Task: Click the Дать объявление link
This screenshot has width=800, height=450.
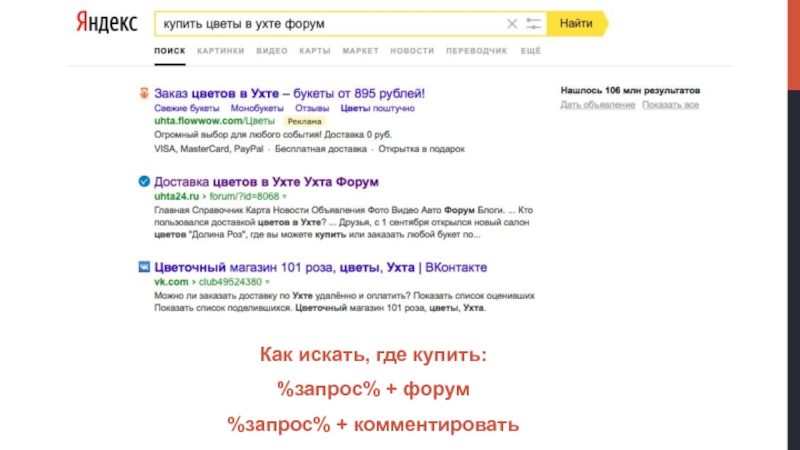Action: (x=597, y=105)
